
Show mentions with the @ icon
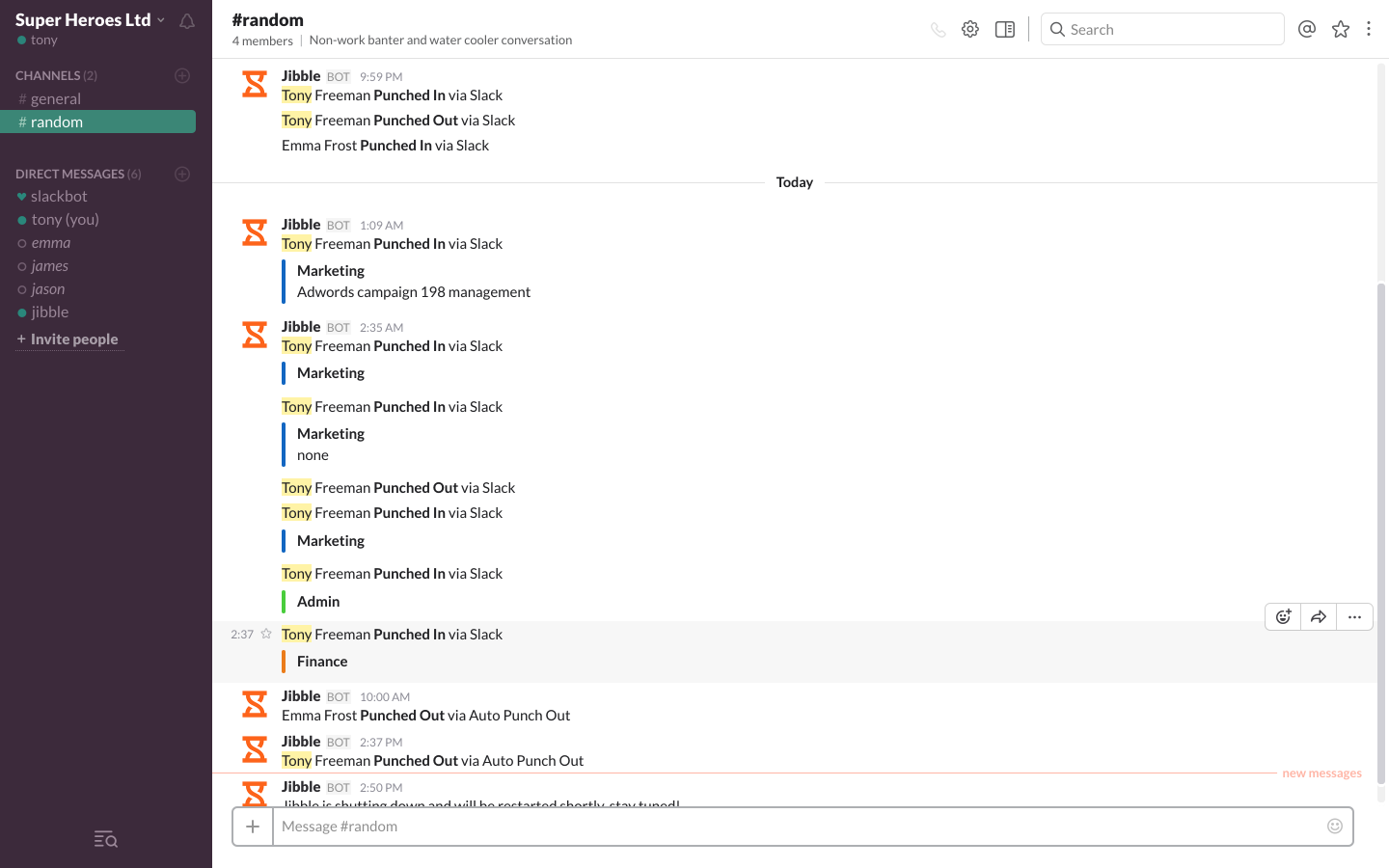click(1307, 29)
